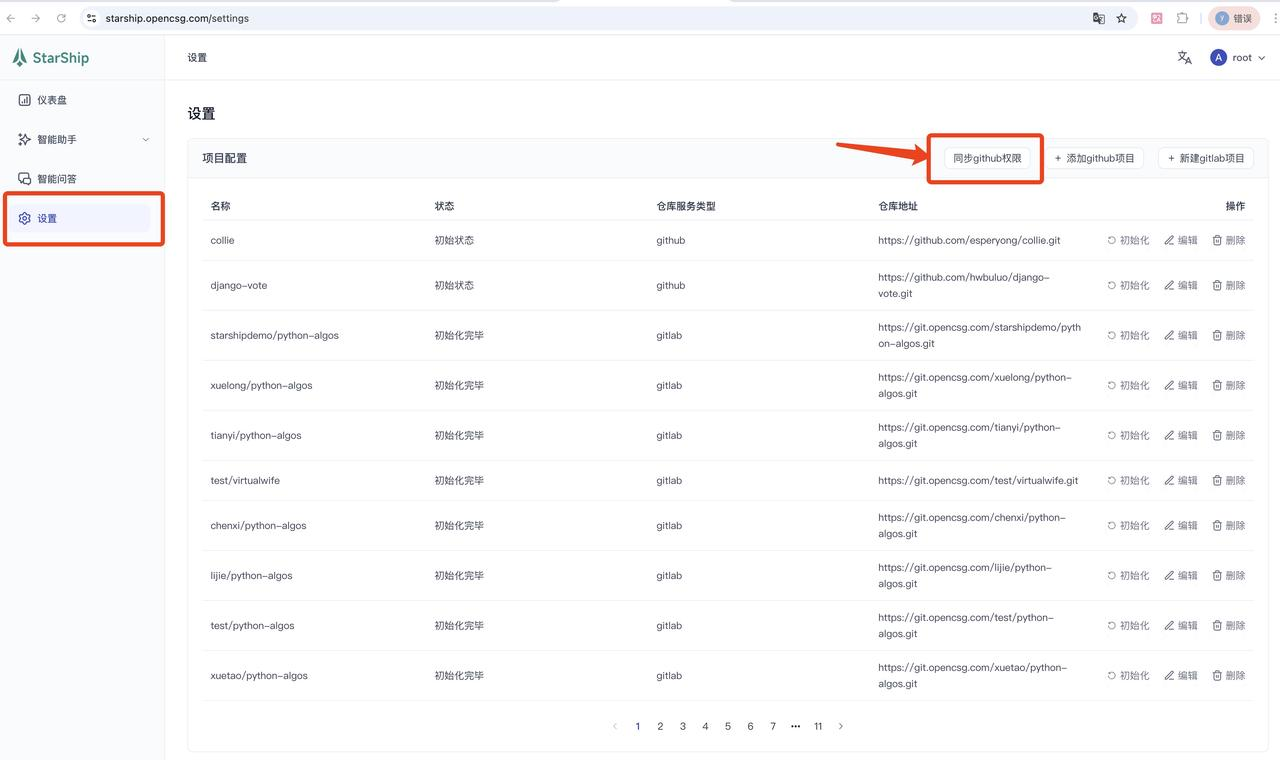Click the bookmark star in the address bar

[1120, 17]
